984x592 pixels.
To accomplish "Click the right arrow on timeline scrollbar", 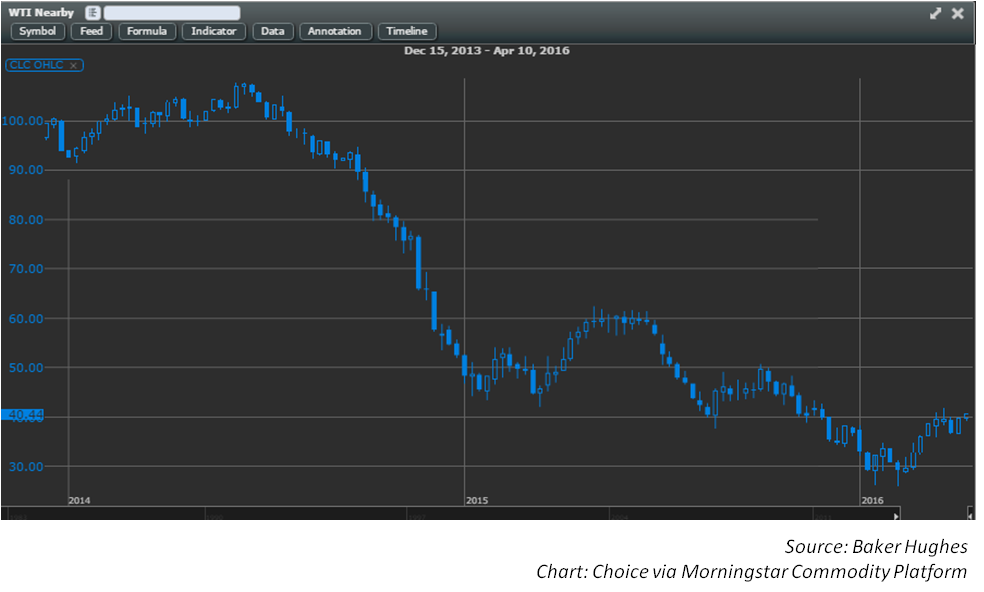I will pyautogui.click(x=896, y=516).
